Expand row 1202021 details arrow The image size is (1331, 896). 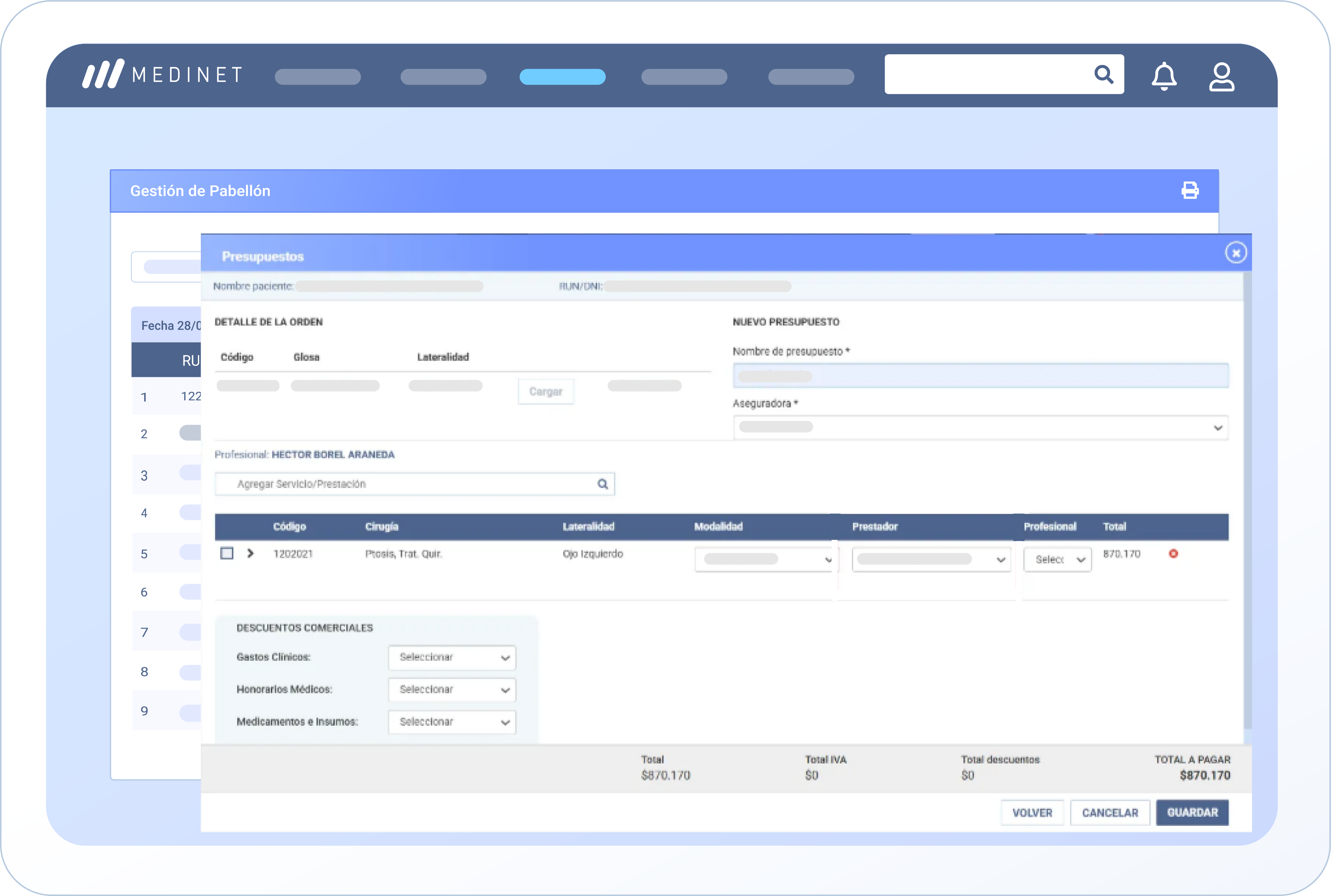click(250, 553)
